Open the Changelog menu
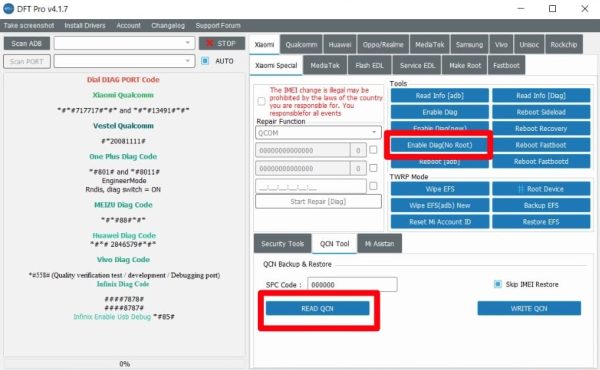Viewport: 600px width, 370px height. pyautogui.click(x=168, y=26)
